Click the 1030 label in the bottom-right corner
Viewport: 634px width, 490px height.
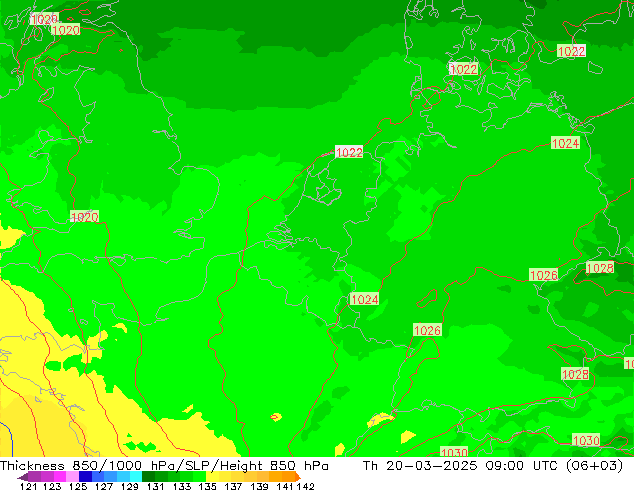[586, 440]
